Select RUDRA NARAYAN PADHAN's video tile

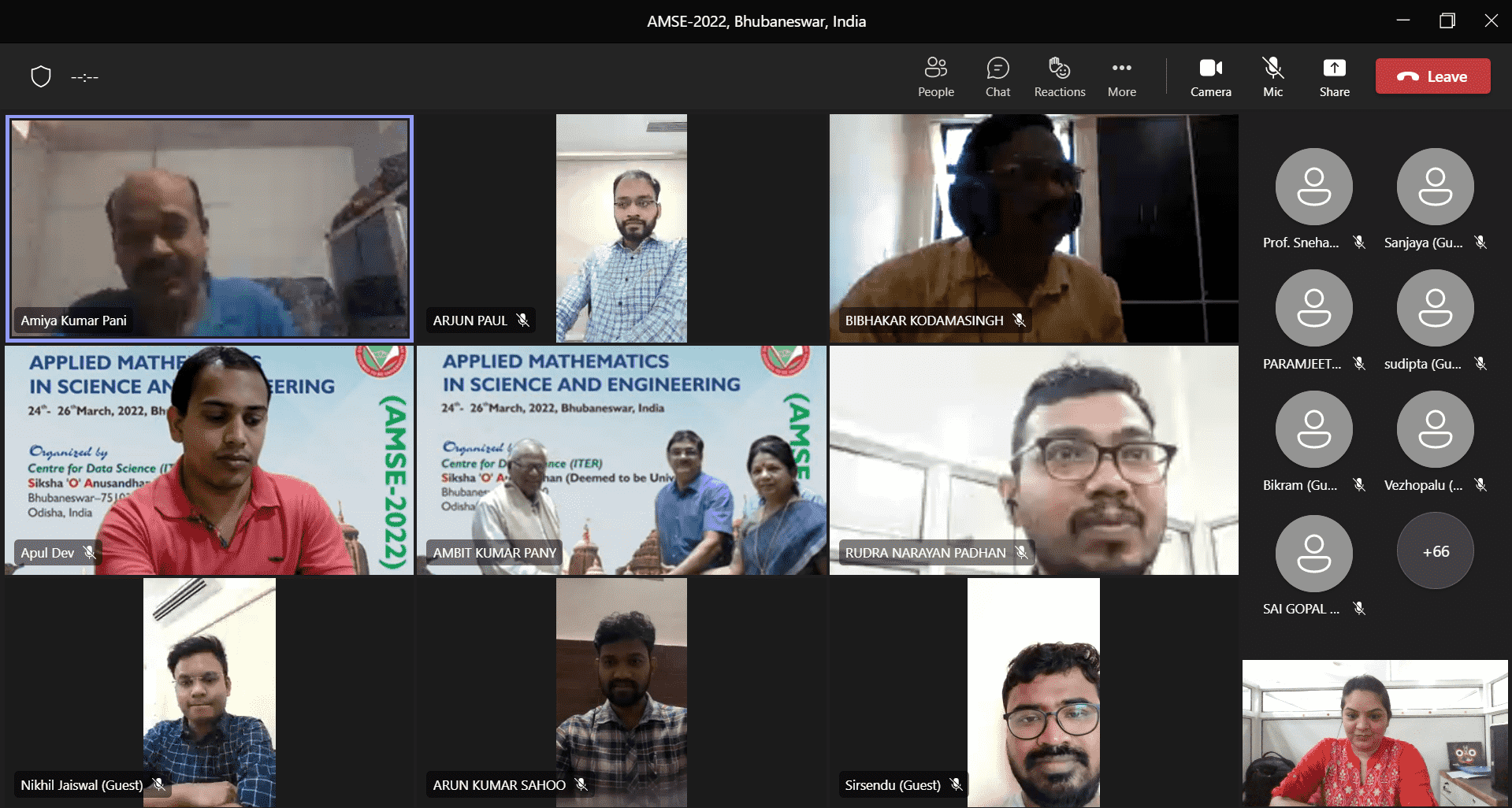click(1033, 460)
